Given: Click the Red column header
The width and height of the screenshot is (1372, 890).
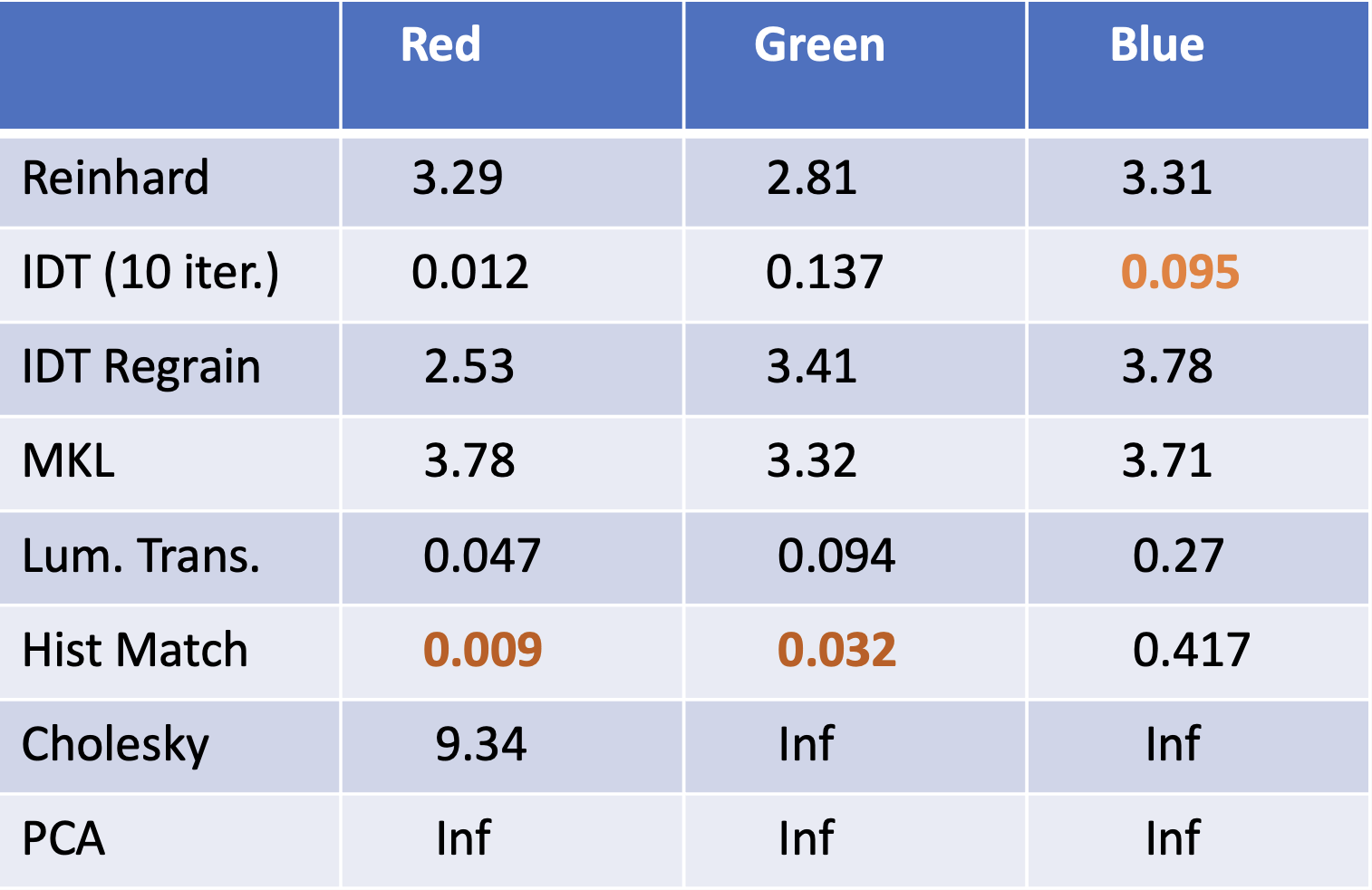Looking at the screenshot, I should tap(440, 45).
